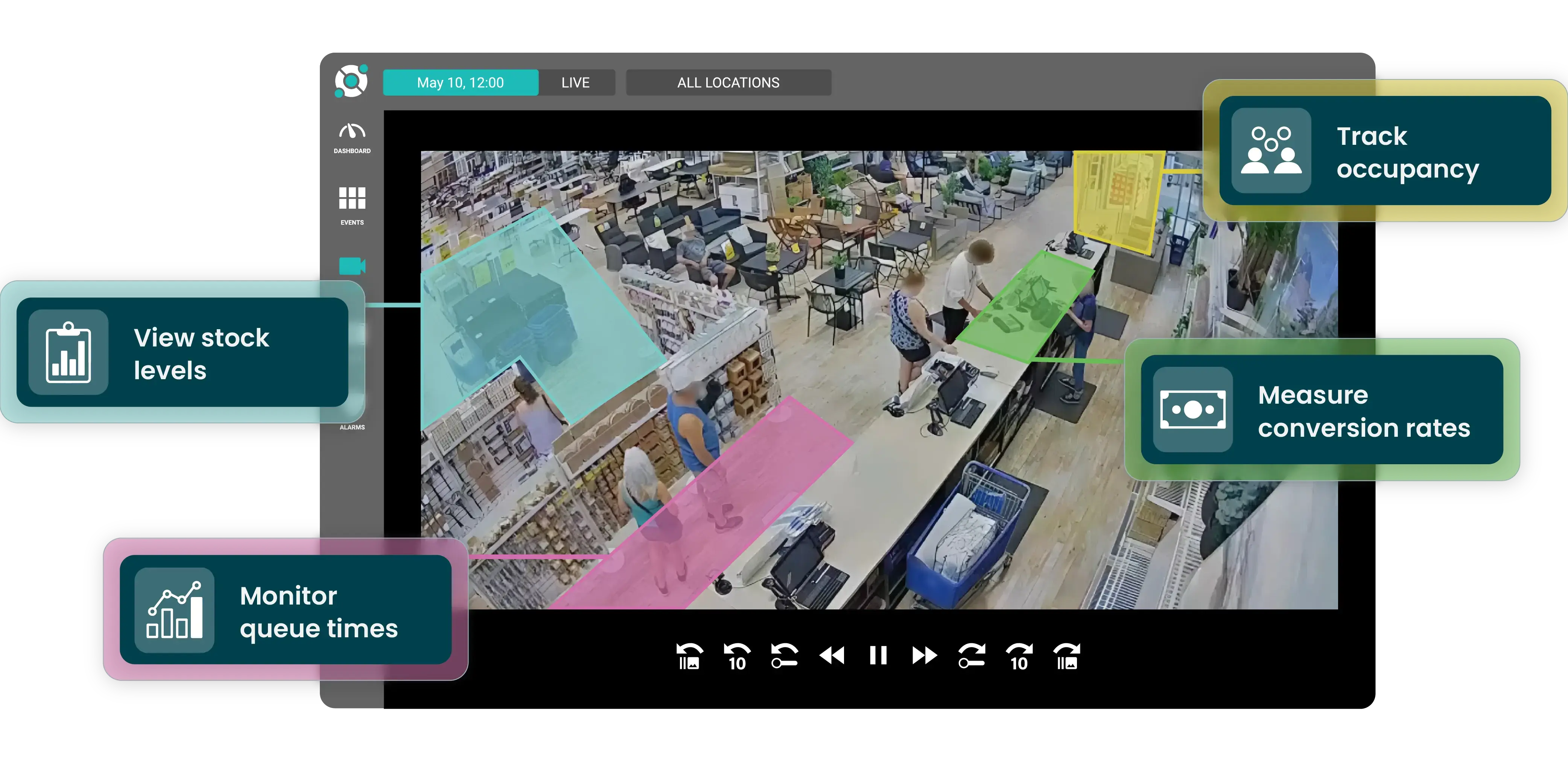Click the rewind control
The height and width of the screenshot is (784, 1568).
point(832,656)
